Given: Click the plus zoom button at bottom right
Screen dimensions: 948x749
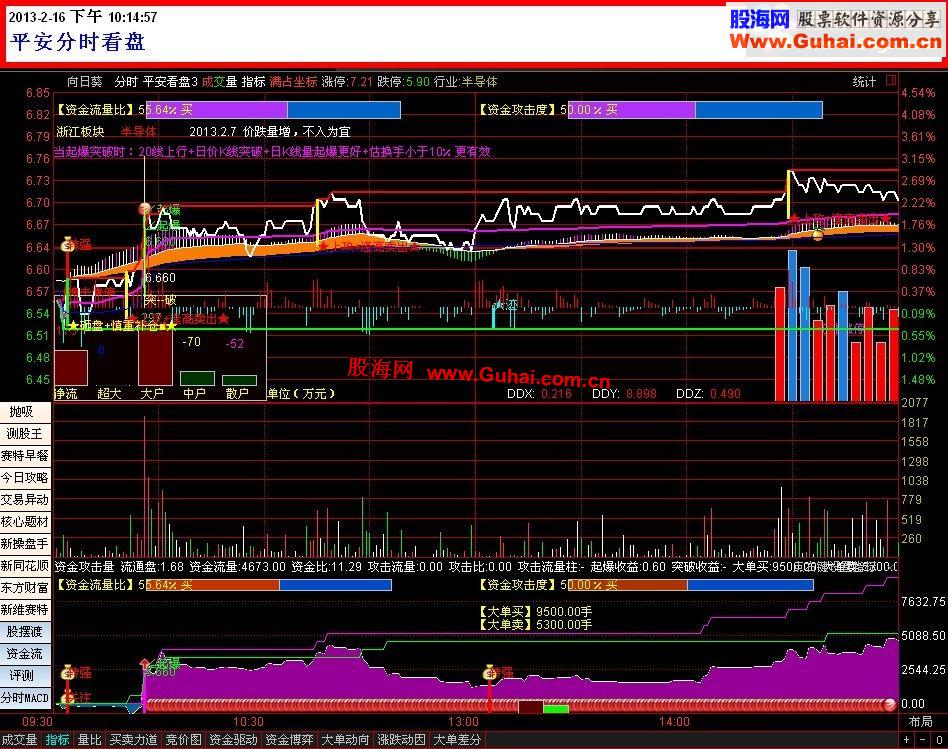Looking at the screenshot, I should click(907, 740).
